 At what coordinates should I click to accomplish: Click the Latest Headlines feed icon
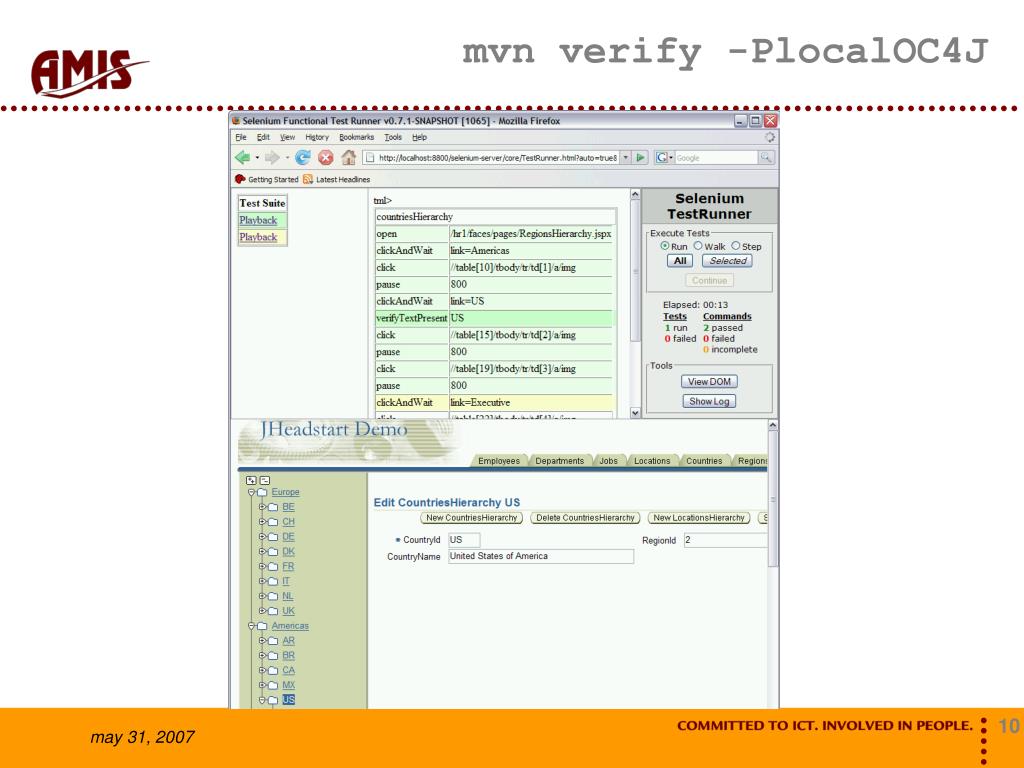point(308,179)
